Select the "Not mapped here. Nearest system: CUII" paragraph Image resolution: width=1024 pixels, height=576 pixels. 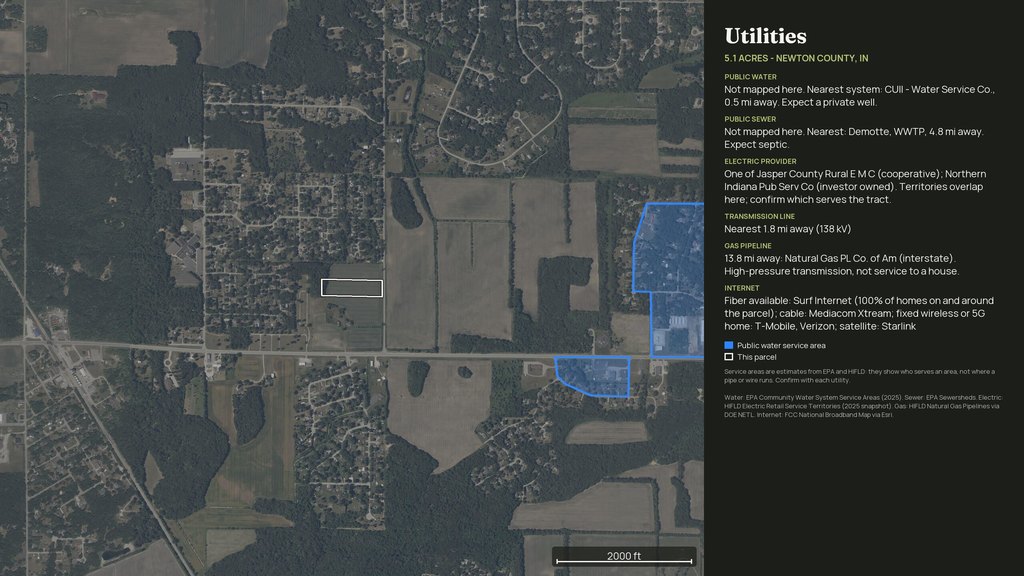tap(859, 96)
